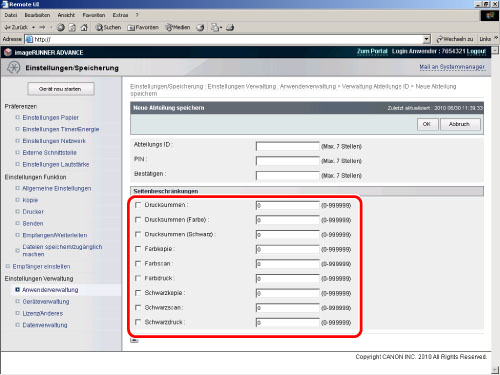Enable the Drucksummen (Farbe) checkbox

click(138, 220)
